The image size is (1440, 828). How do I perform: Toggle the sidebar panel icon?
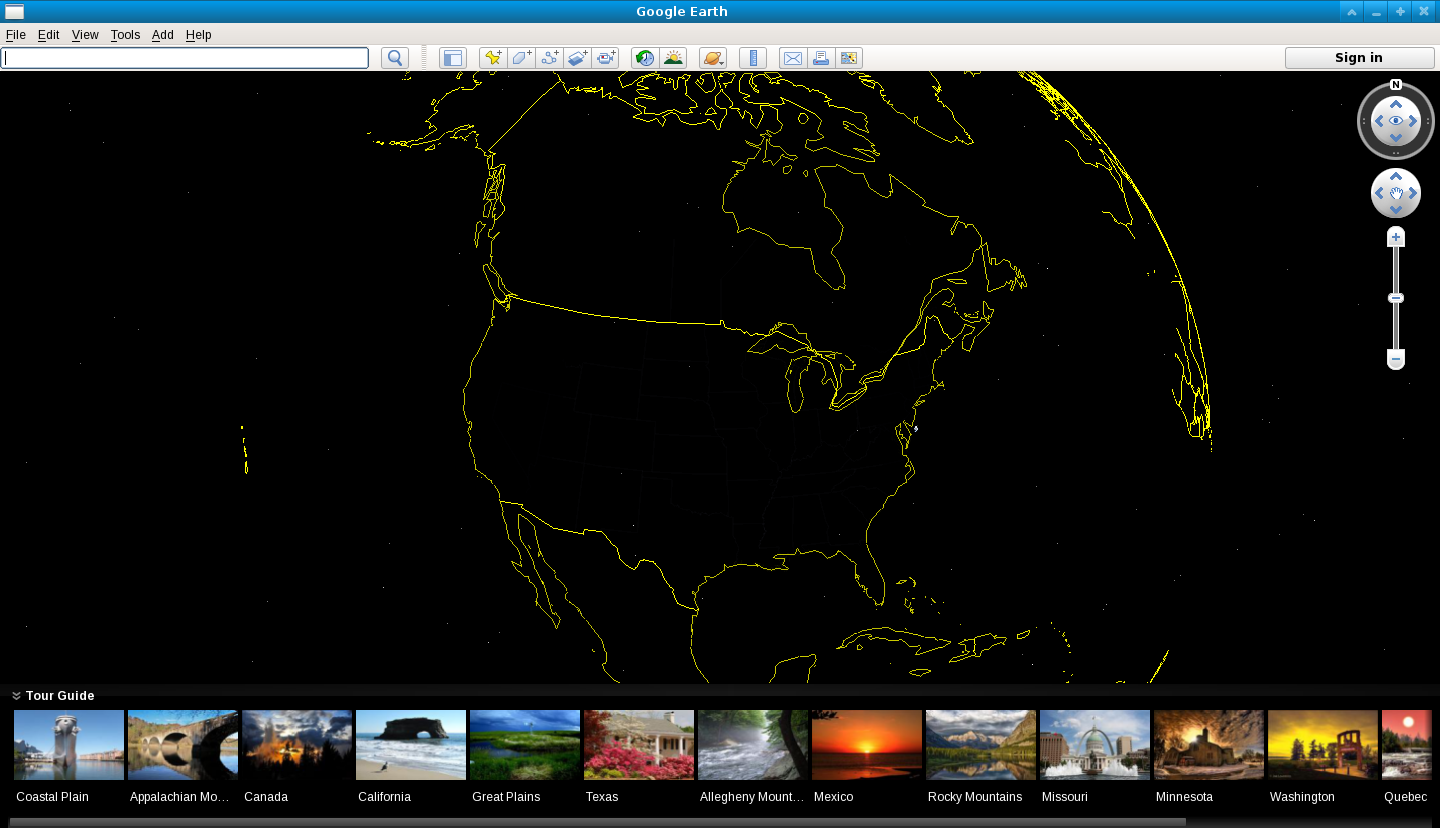coord(453,58)
